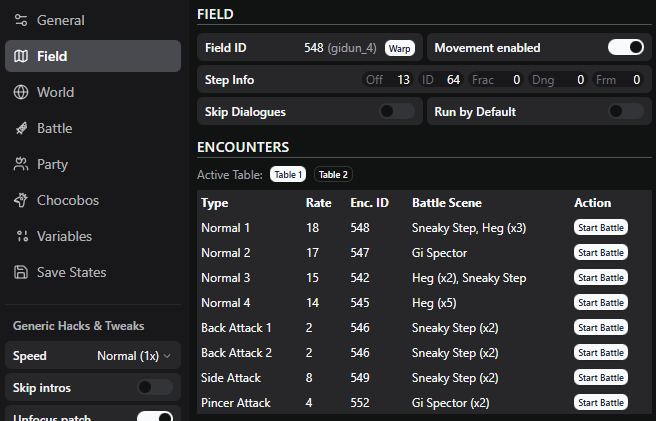Click the Heg (x5) battle scene text

(x=434, y=303)
